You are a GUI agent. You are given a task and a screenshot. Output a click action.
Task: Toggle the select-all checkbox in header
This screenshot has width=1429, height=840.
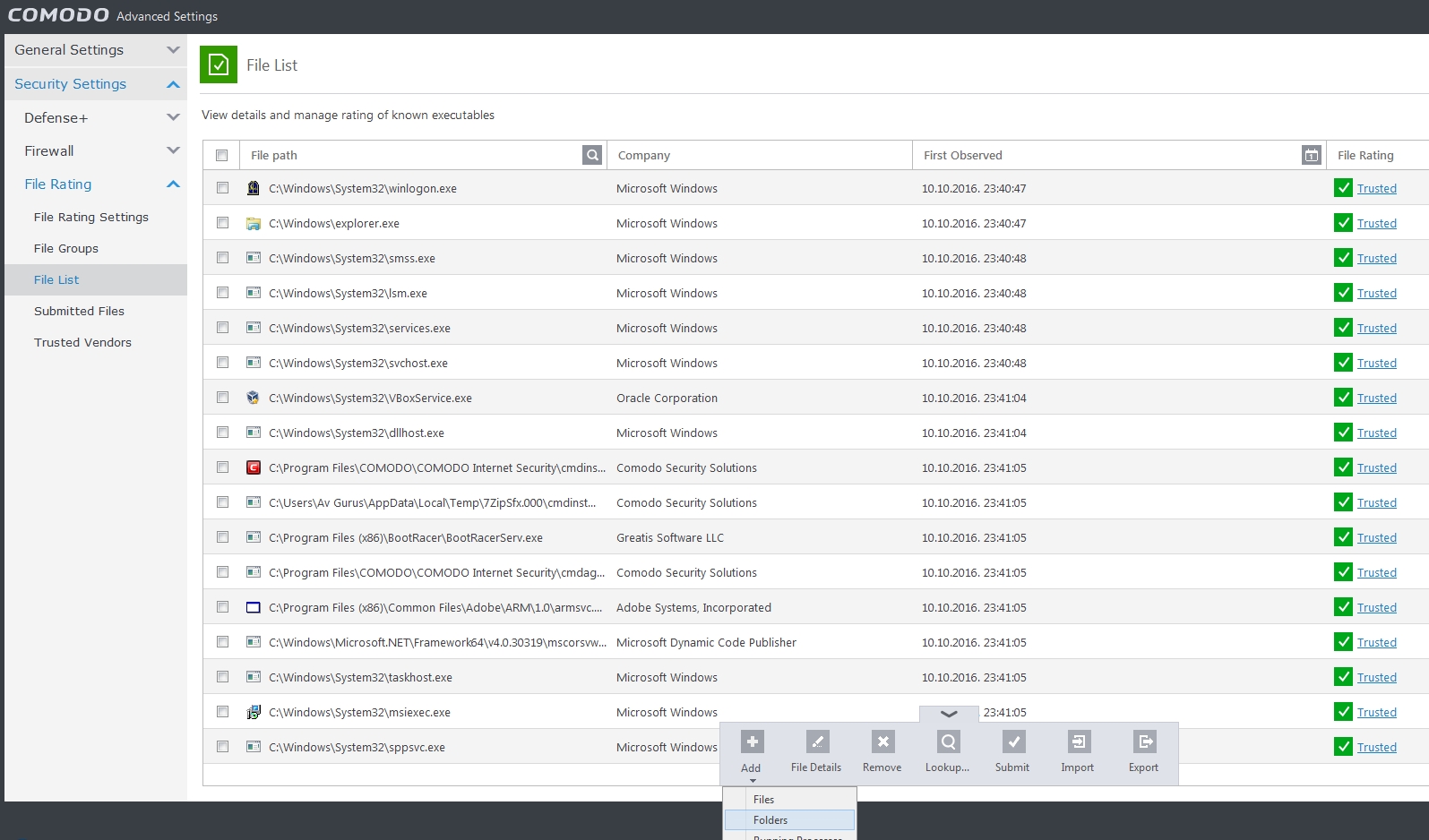tap(221, 155)
